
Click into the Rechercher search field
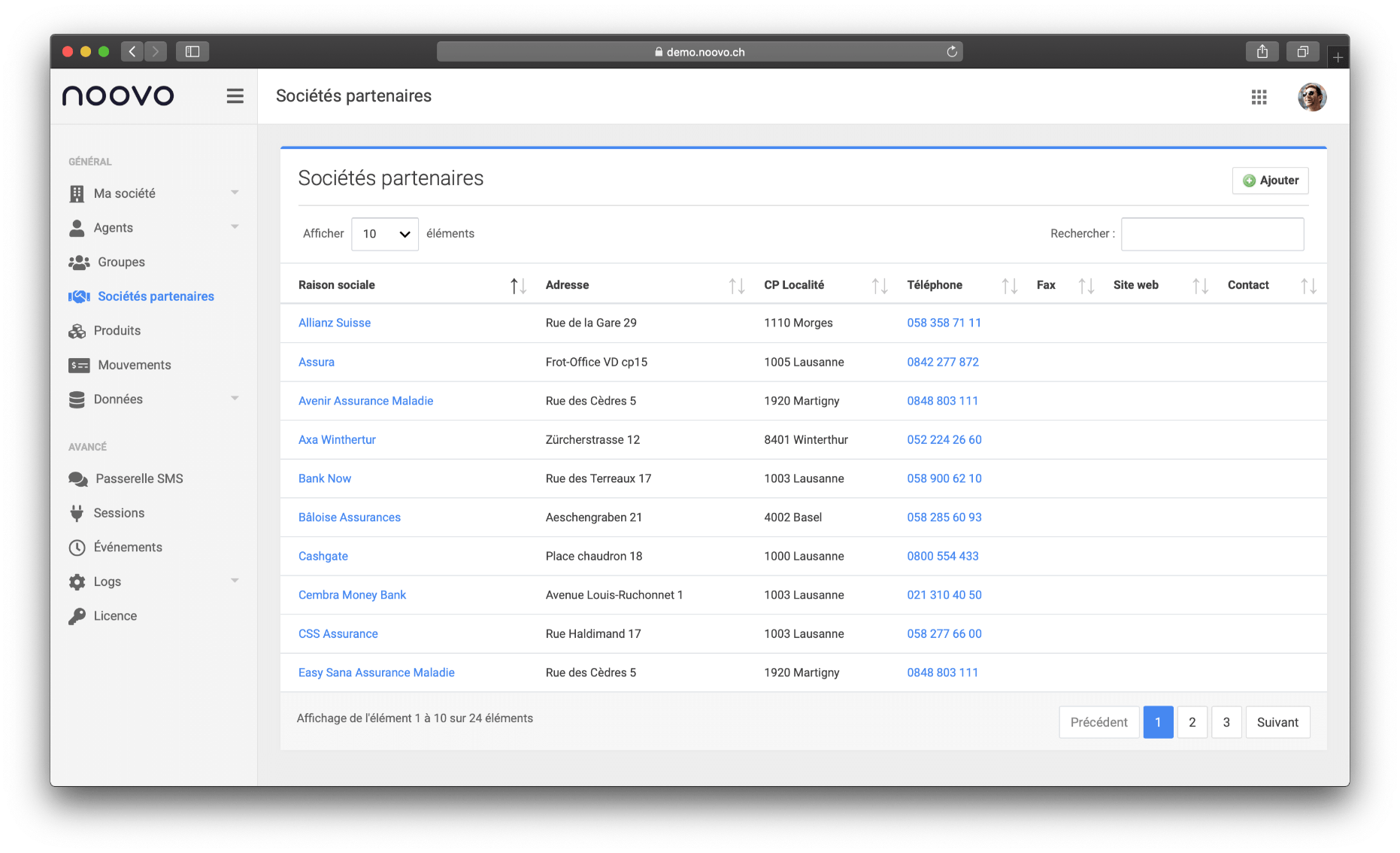click(1212, 234)
